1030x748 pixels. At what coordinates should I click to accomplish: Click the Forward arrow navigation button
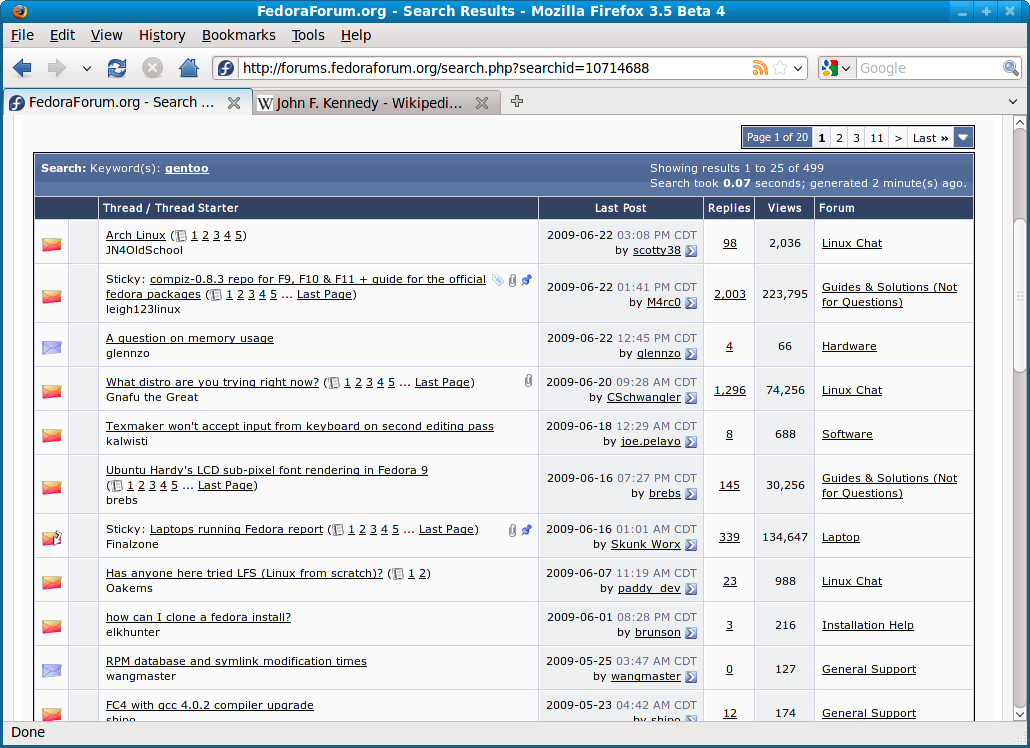pos(57,68)
